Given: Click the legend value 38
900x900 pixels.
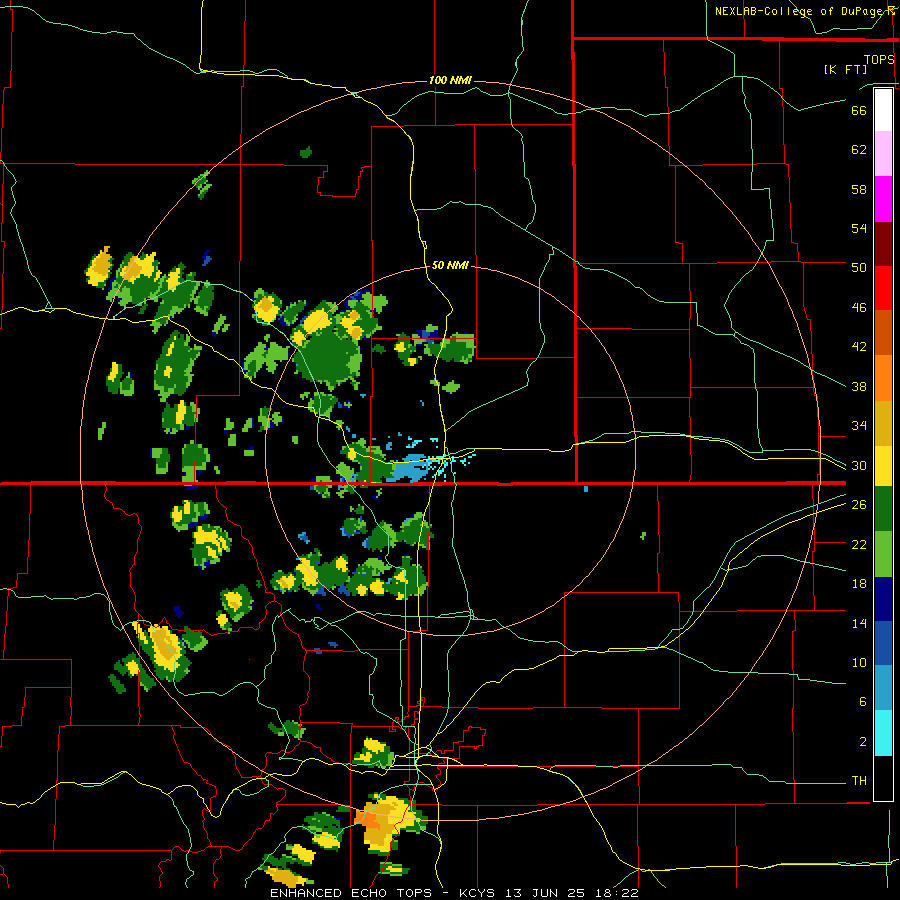Looking at the screenshot, I should click(859, 386).
